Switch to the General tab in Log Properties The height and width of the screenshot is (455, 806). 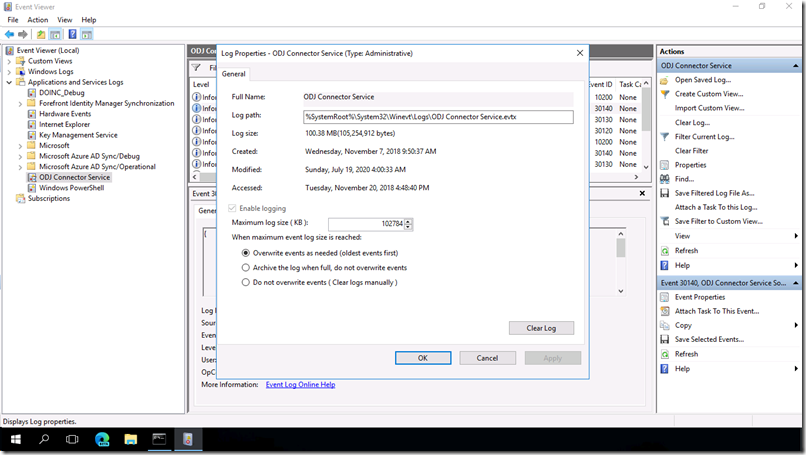(234, 74)
